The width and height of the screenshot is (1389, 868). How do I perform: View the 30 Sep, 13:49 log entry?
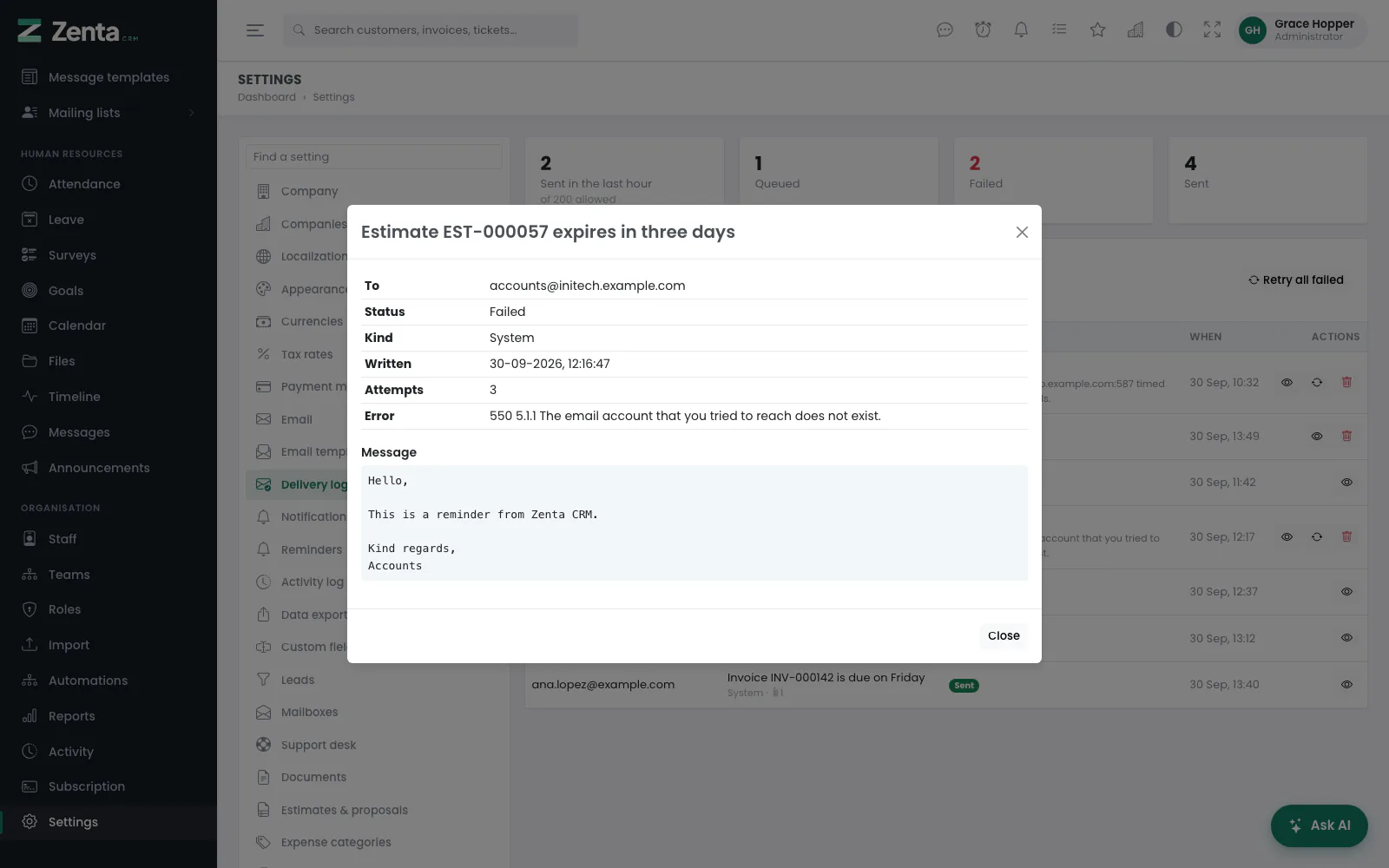point(1317,437)
